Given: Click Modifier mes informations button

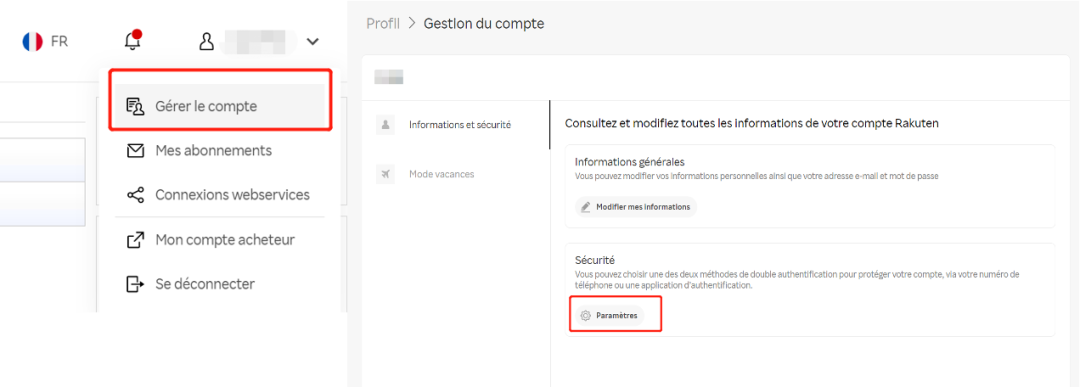Looking at the screenshot, I should [636, 207].
